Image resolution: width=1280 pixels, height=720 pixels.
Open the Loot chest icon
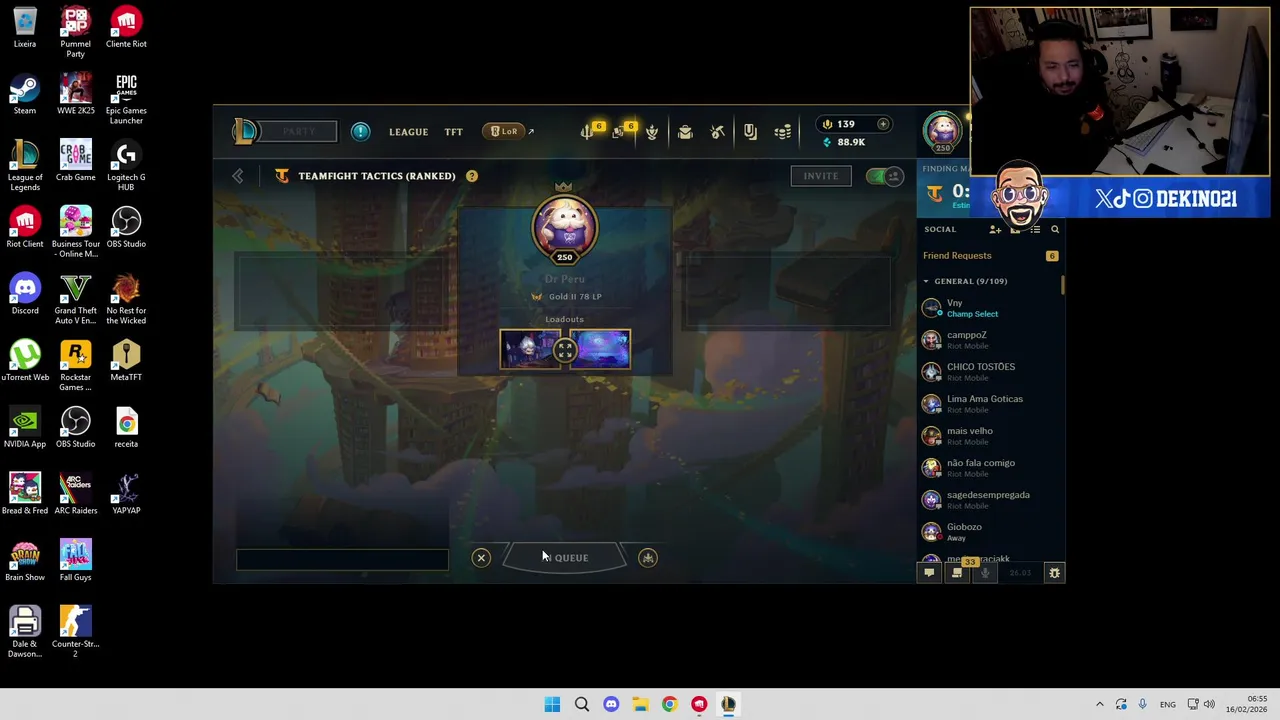(685, 132)
